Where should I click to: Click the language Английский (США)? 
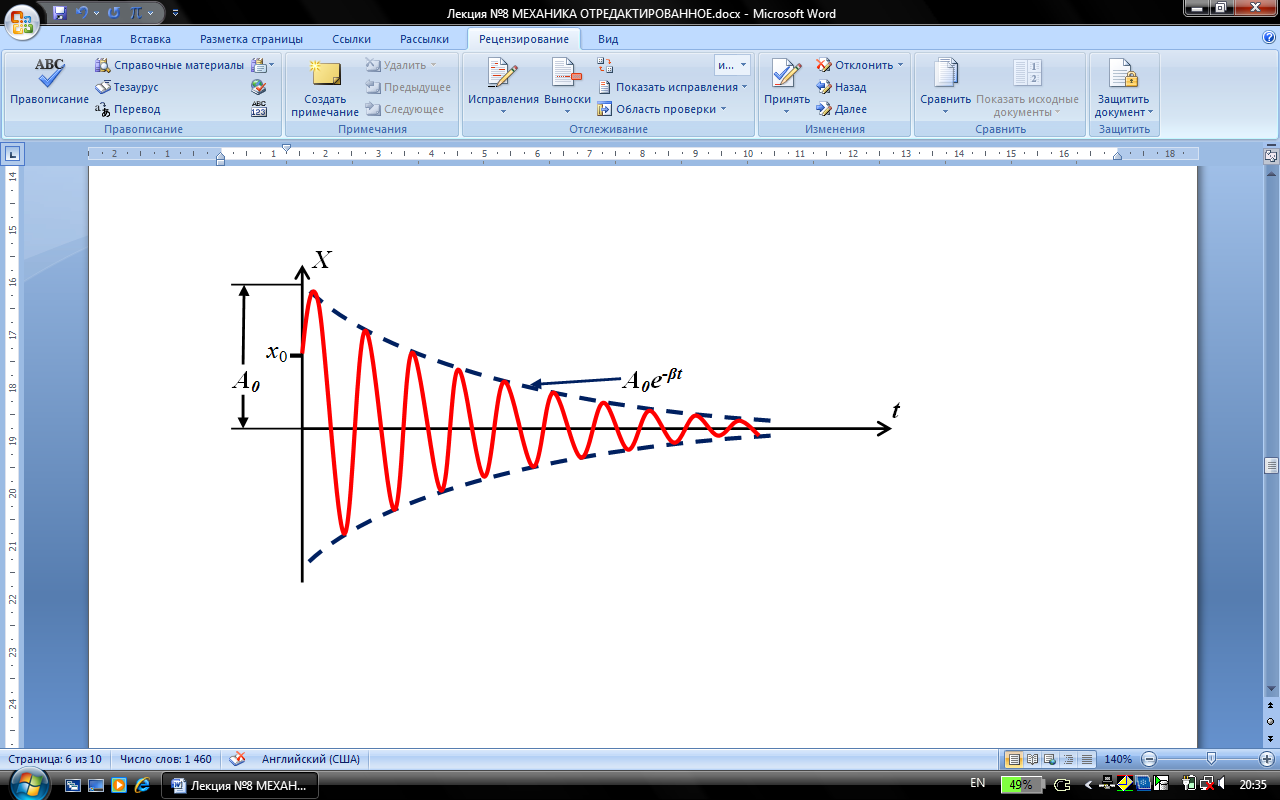310,759
